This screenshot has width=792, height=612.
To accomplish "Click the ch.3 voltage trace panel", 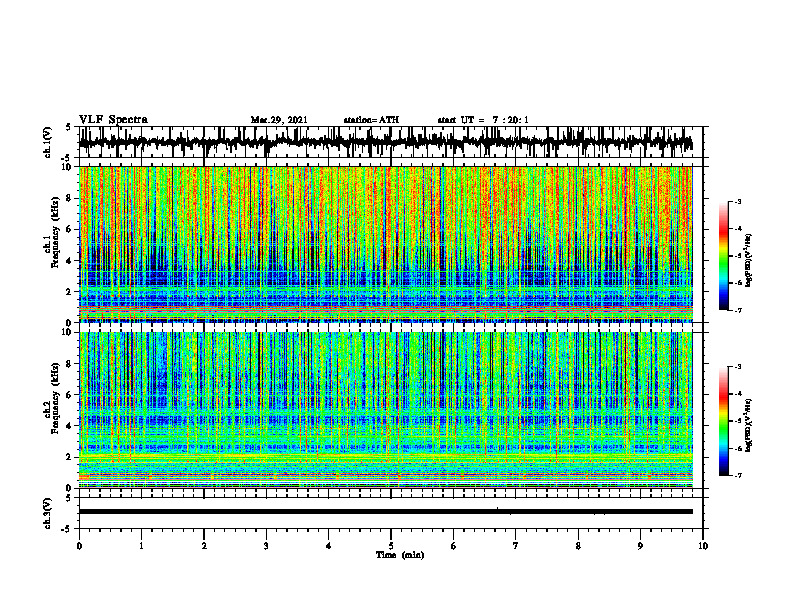I will (391, 513).
